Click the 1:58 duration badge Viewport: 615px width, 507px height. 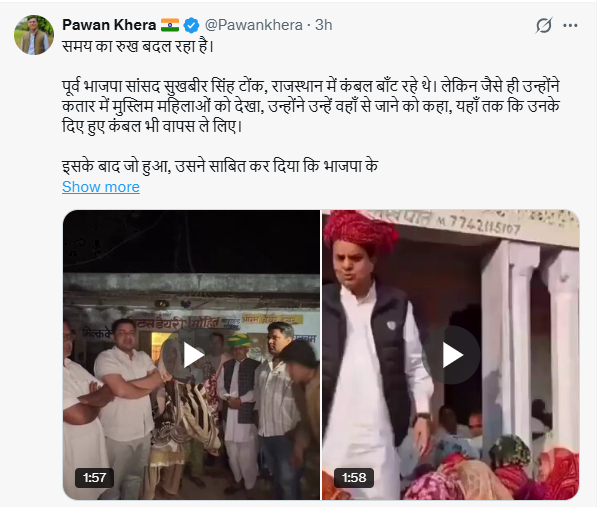click(x=354, y=478)
